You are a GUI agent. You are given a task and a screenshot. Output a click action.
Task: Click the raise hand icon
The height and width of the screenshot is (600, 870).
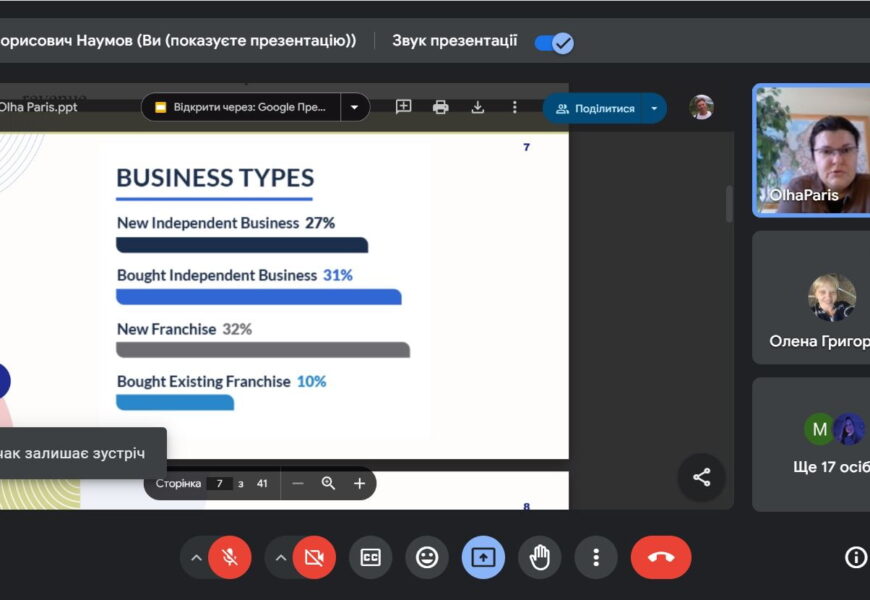pos(540,558)
